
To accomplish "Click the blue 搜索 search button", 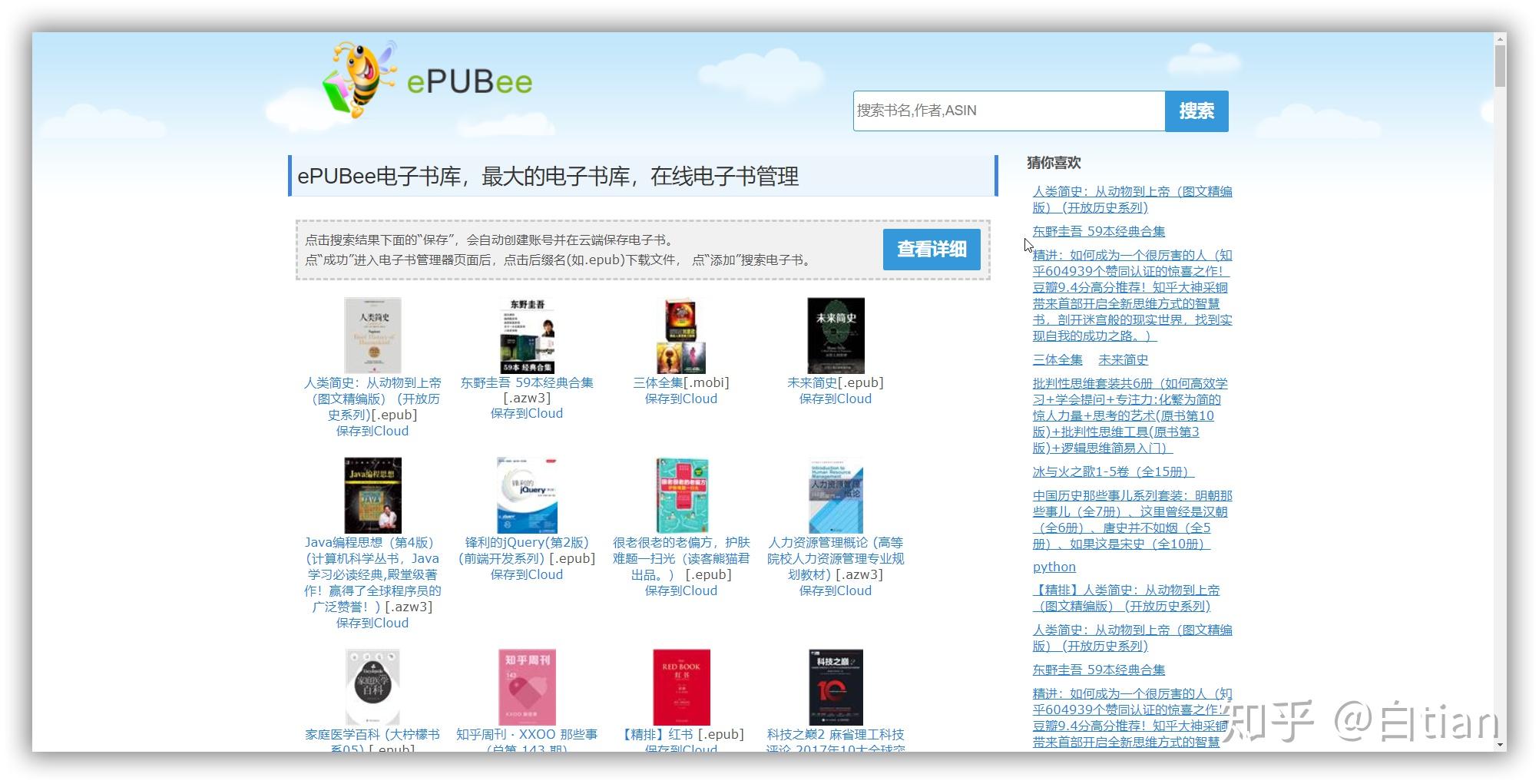I will pos(1196,111).
